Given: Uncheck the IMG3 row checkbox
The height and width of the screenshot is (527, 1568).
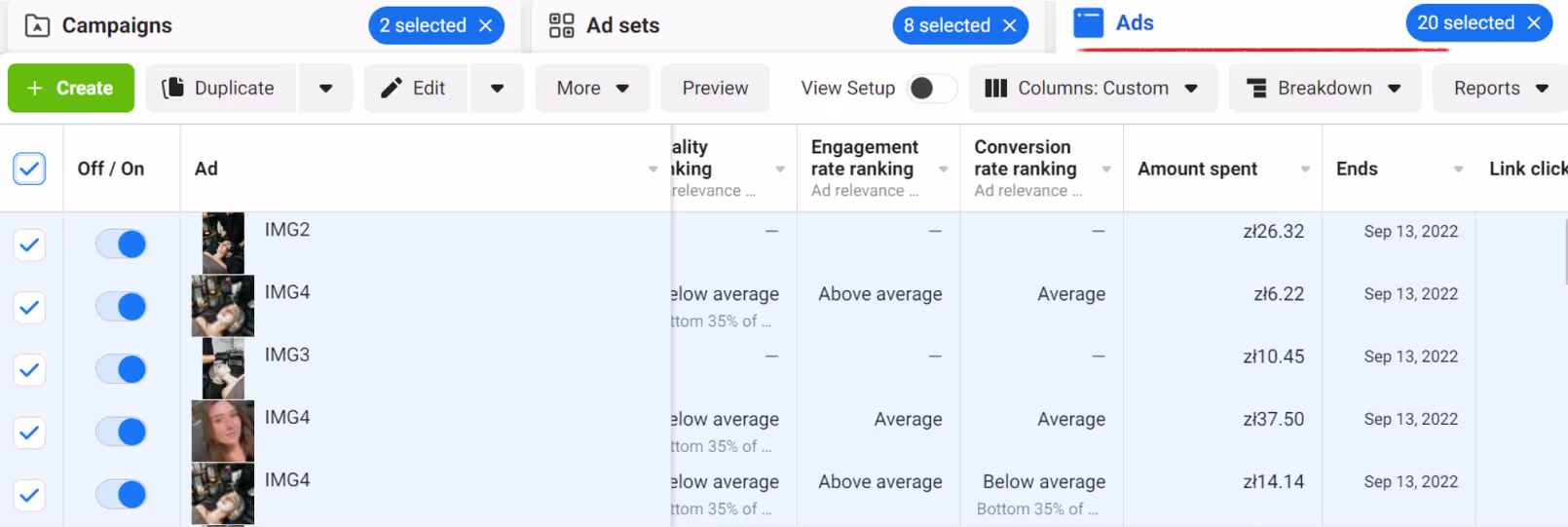Looking at the screenshot, I should tap(29, 369).
